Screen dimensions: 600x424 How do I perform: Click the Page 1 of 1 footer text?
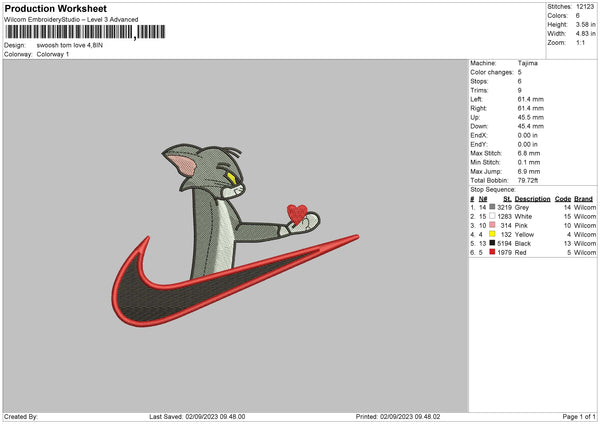(x=579, y=416)
